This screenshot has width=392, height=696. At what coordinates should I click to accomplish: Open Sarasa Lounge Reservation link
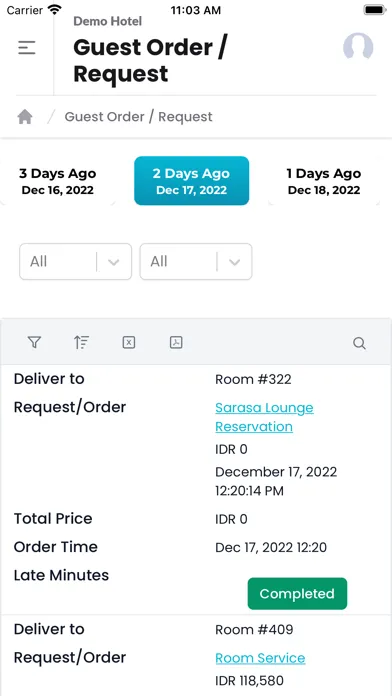(264, 417)
